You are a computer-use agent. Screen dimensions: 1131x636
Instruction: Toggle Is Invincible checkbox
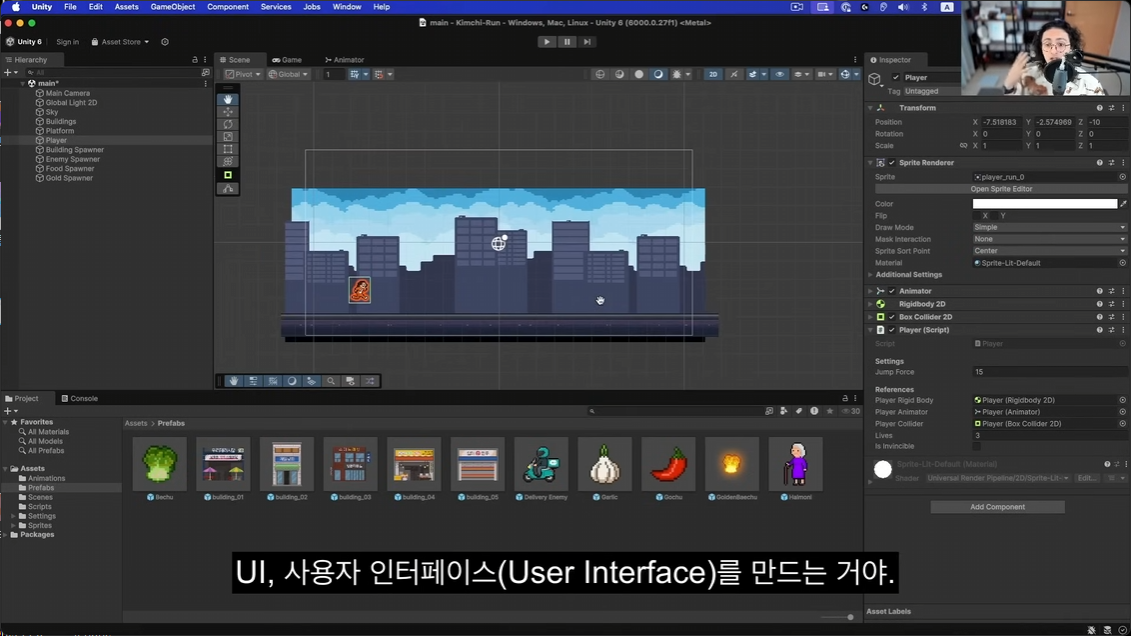pos(977,446)
